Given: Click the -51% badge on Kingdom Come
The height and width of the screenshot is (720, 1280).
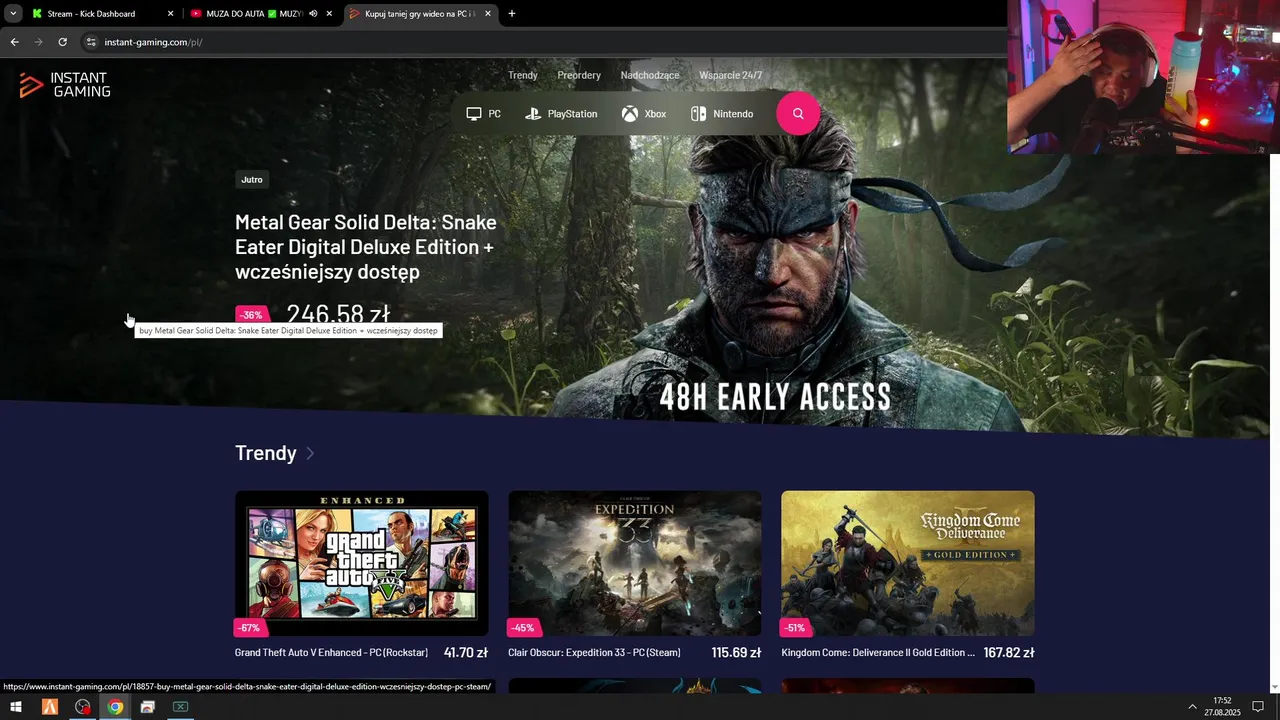Looking at the screenshot, I should click(796, 628).
